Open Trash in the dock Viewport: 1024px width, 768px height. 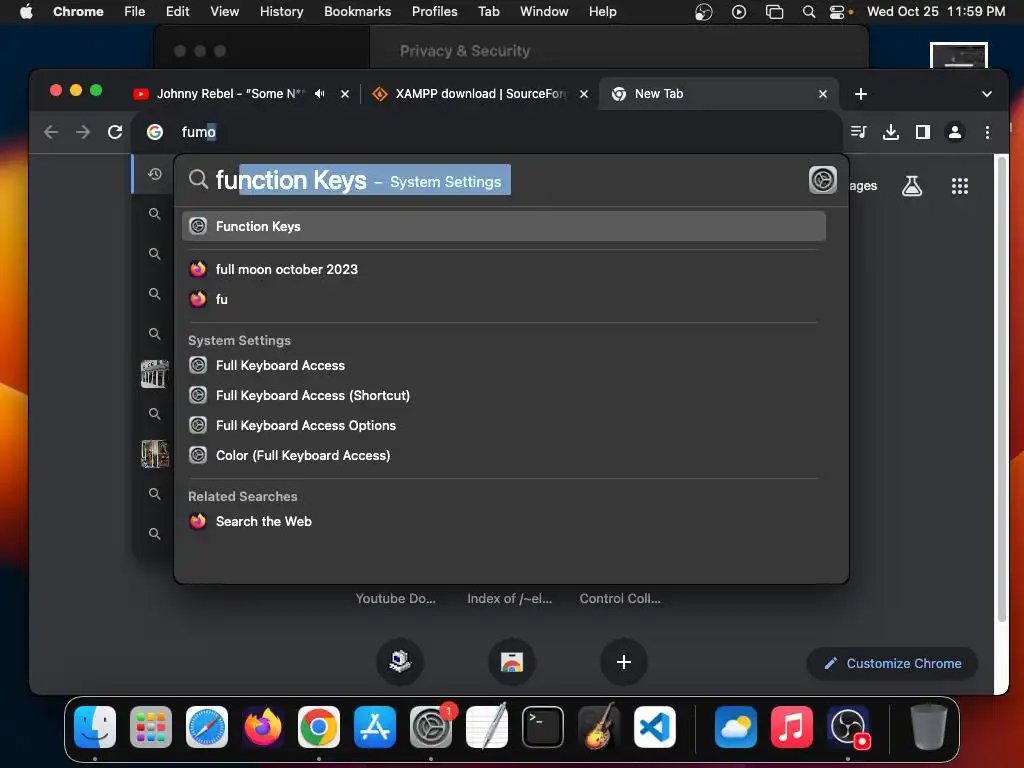coord(929,727)
